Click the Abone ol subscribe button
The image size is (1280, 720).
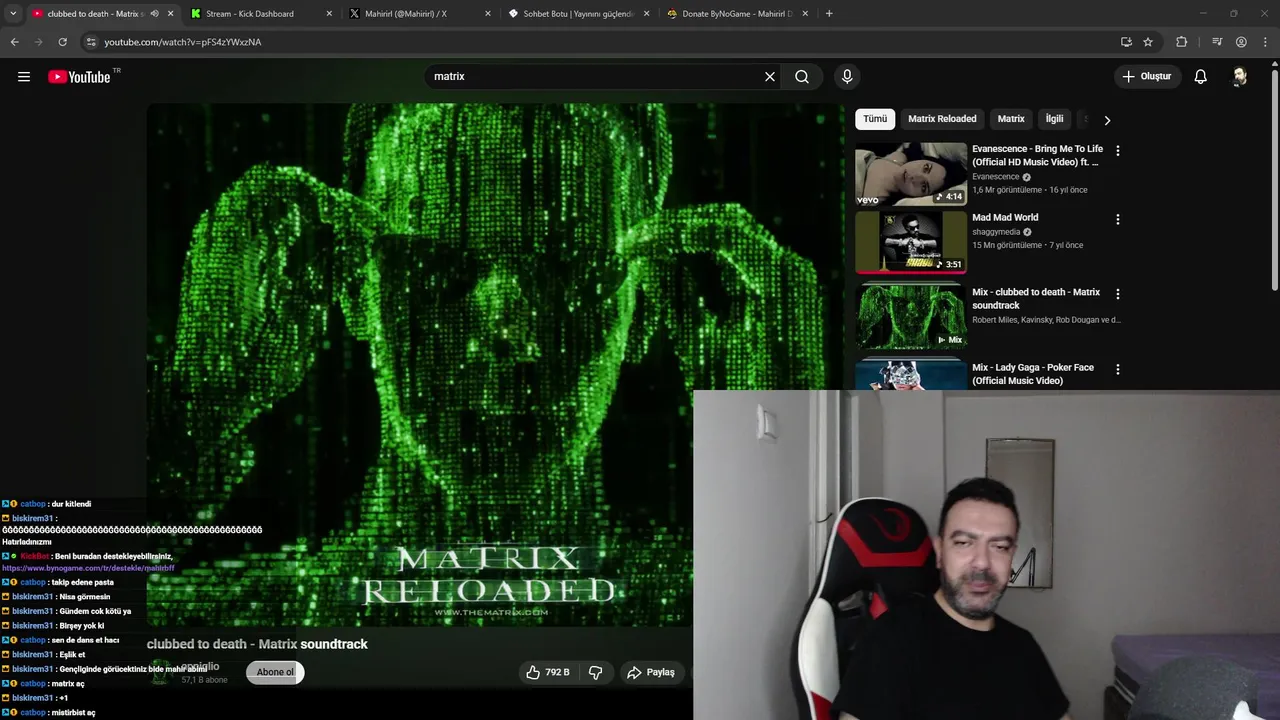coord(275,672)
